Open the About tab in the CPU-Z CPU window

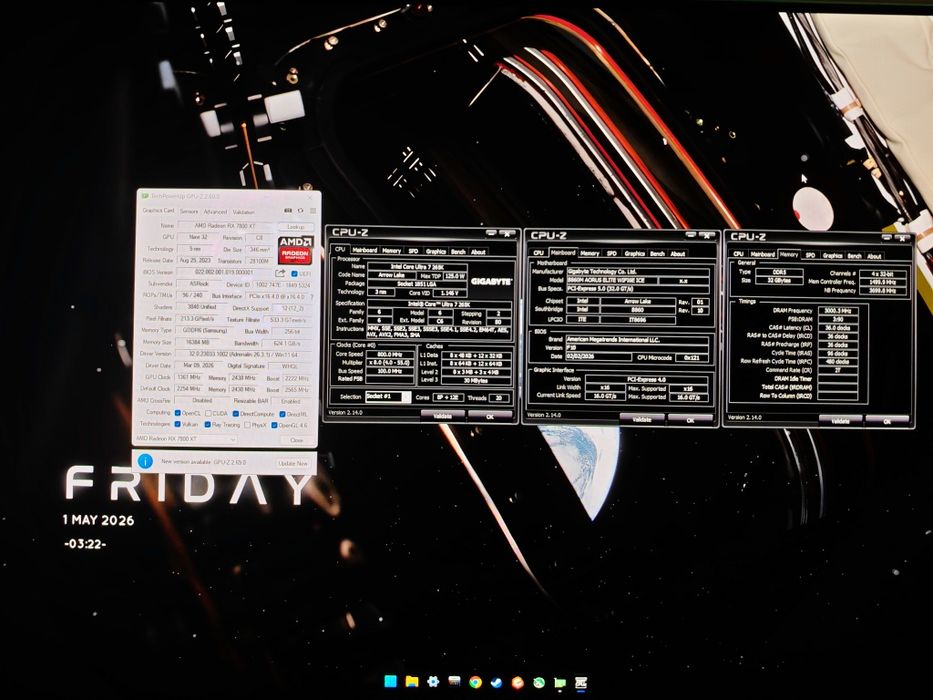tap(478, 252)
